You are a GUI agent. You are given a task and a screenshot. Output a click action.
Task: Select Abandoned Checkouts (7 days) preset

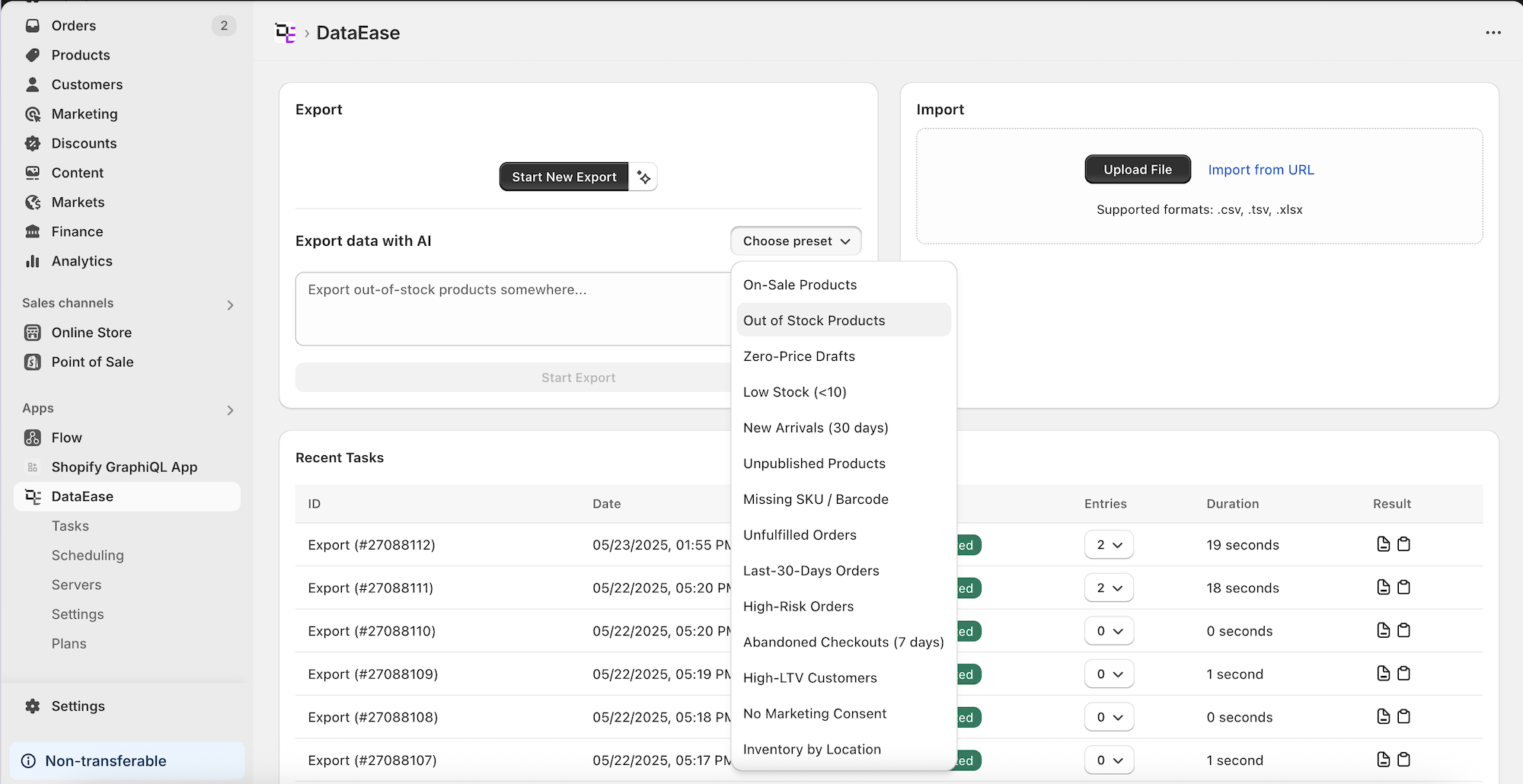pos(844,642)
